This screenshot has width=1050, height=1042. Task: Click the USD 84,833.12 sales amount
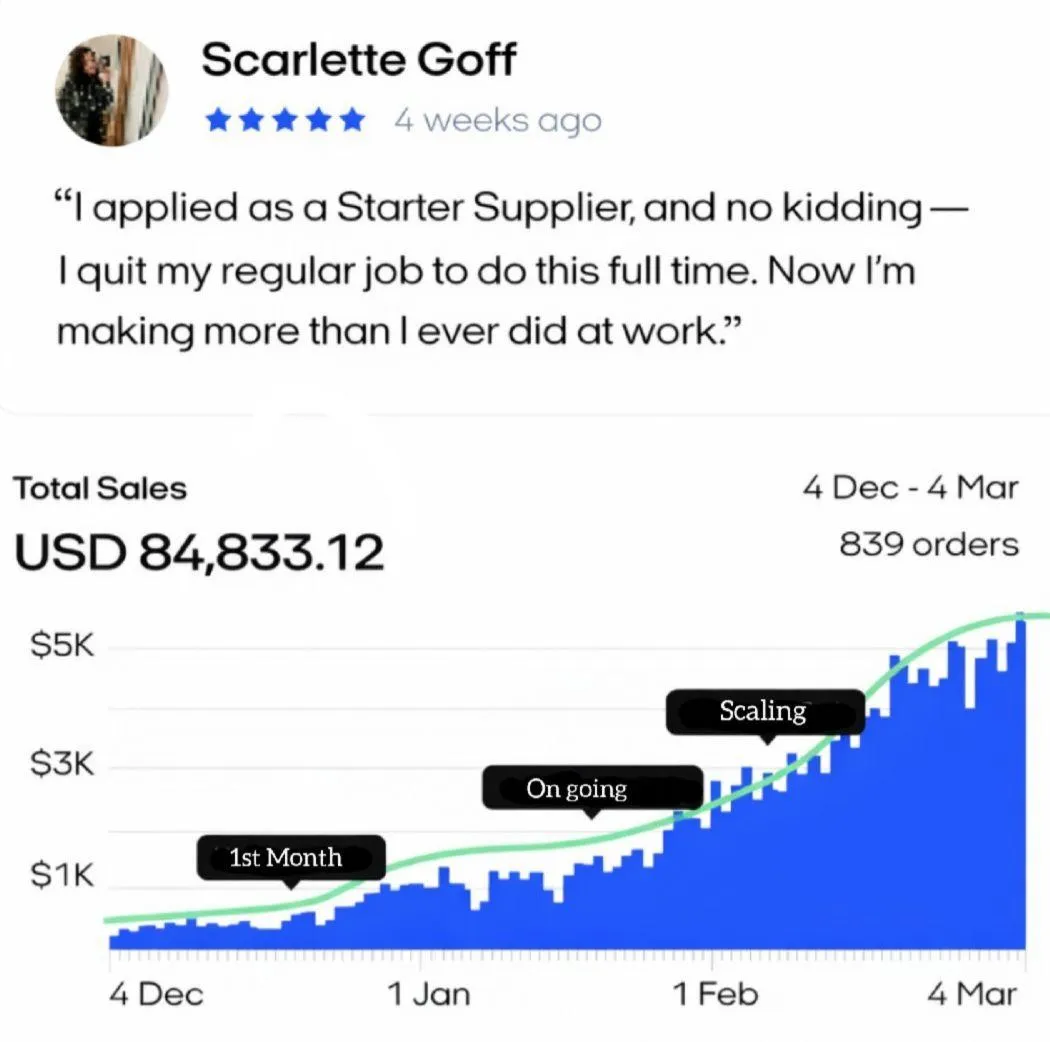tap(199, 552)
